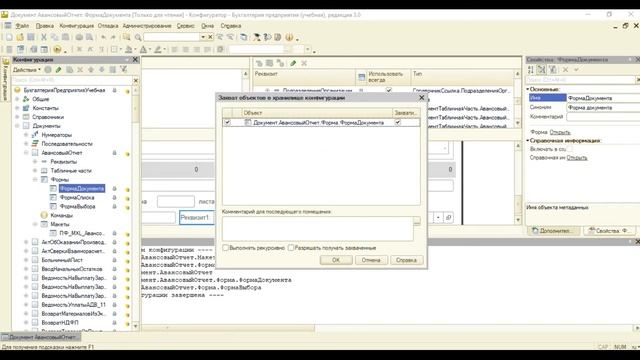The height and width of the screenshot is (360, 640).
Task: Select ФормаВыбора in the configuration tree
Action: click(x=78, y=207)
